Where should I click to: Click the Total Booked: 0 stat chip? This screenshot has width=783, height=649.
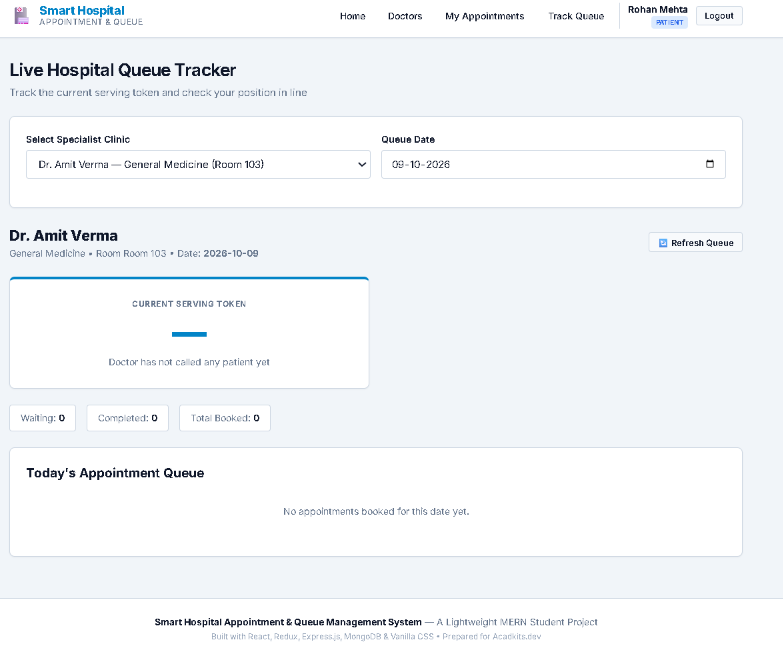(225, 418)
